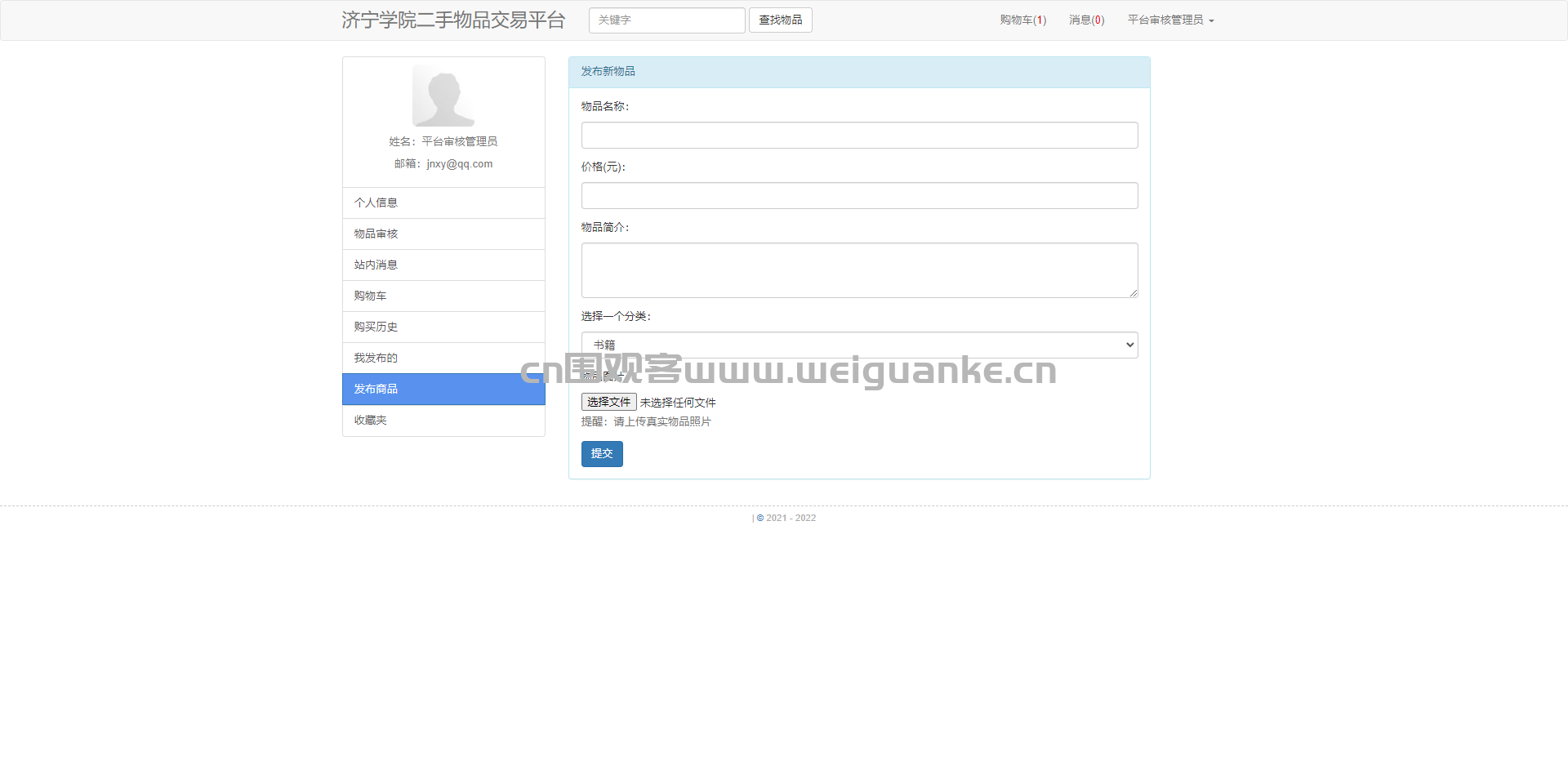Select 站内消息 sidebar item
1568x766 pixels.
(443, 265)
